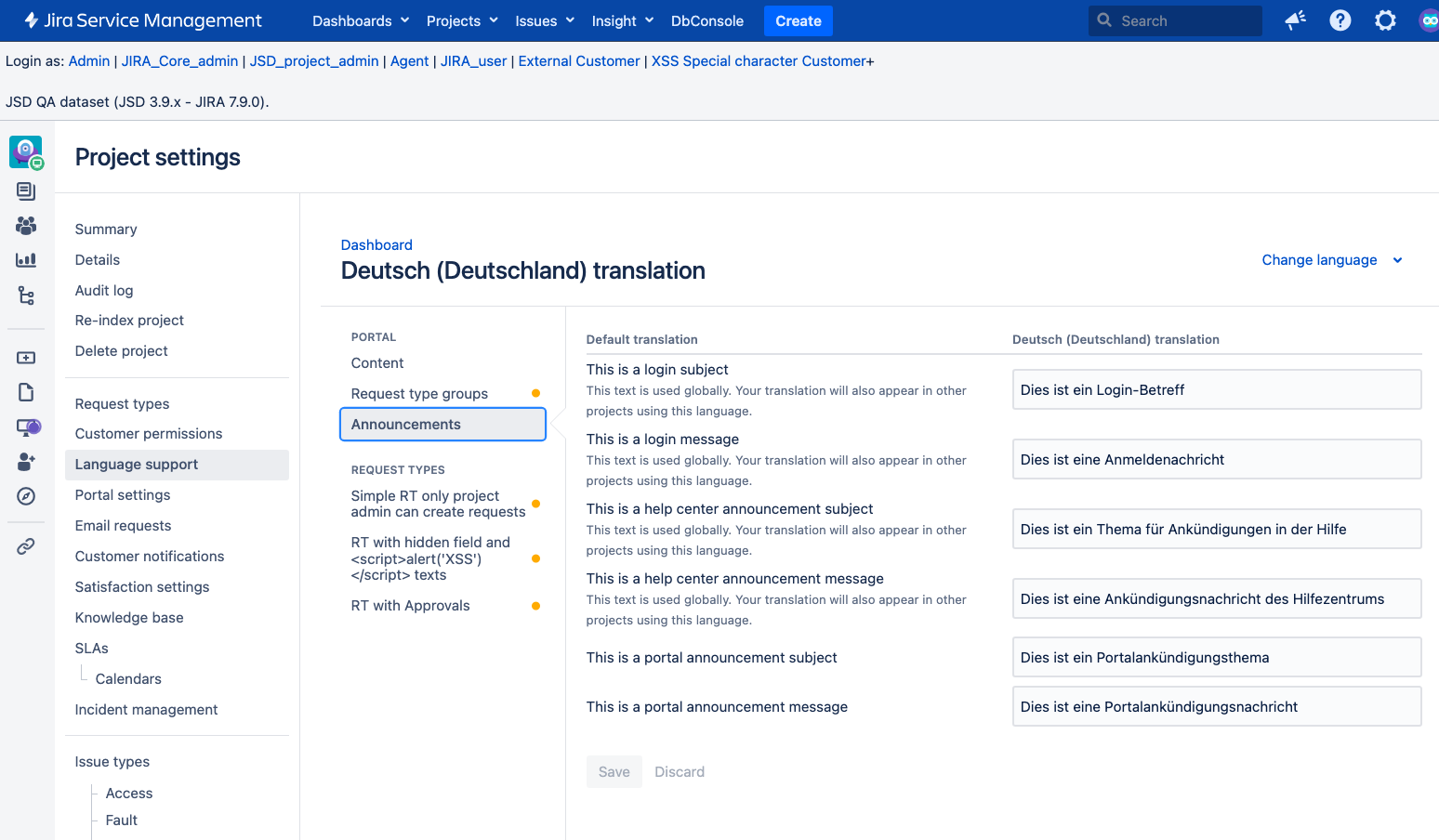Screen dimensions: 1439x840
Task: Click the login subject German translation field
Action: click(x=1216, y=390)
